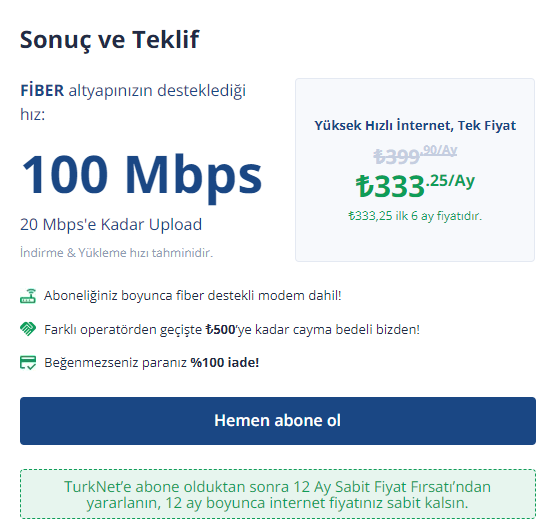Click the 20 Mbps'e Kadar Upload text
557x531 pixels.
111,224
